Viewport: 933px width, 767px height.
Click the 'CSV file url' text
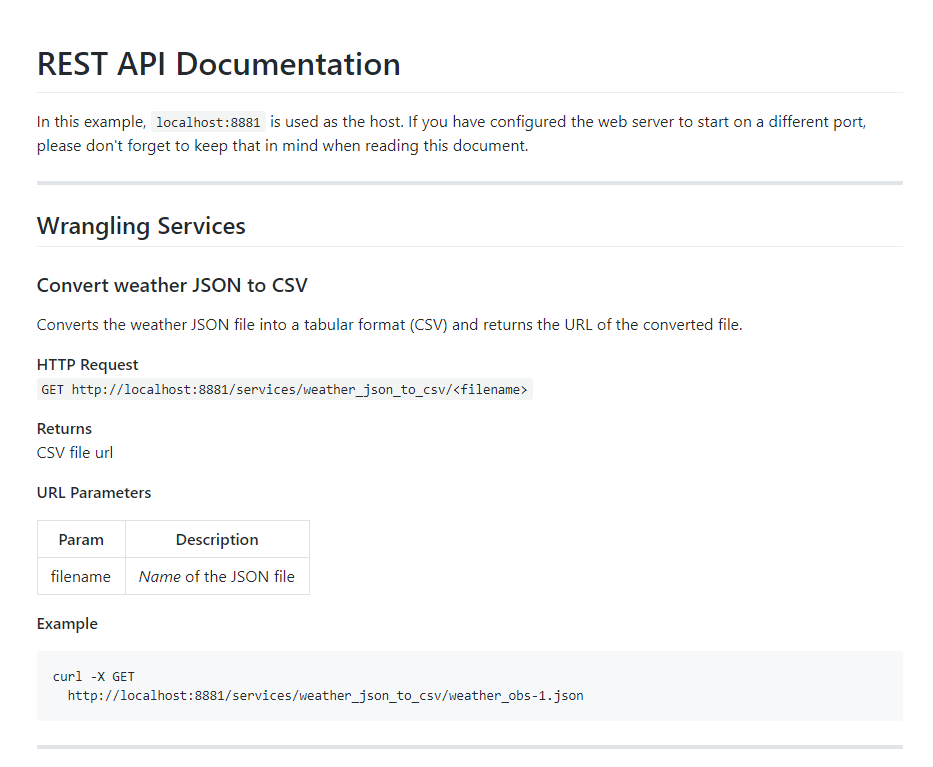(x=75, y=453)
